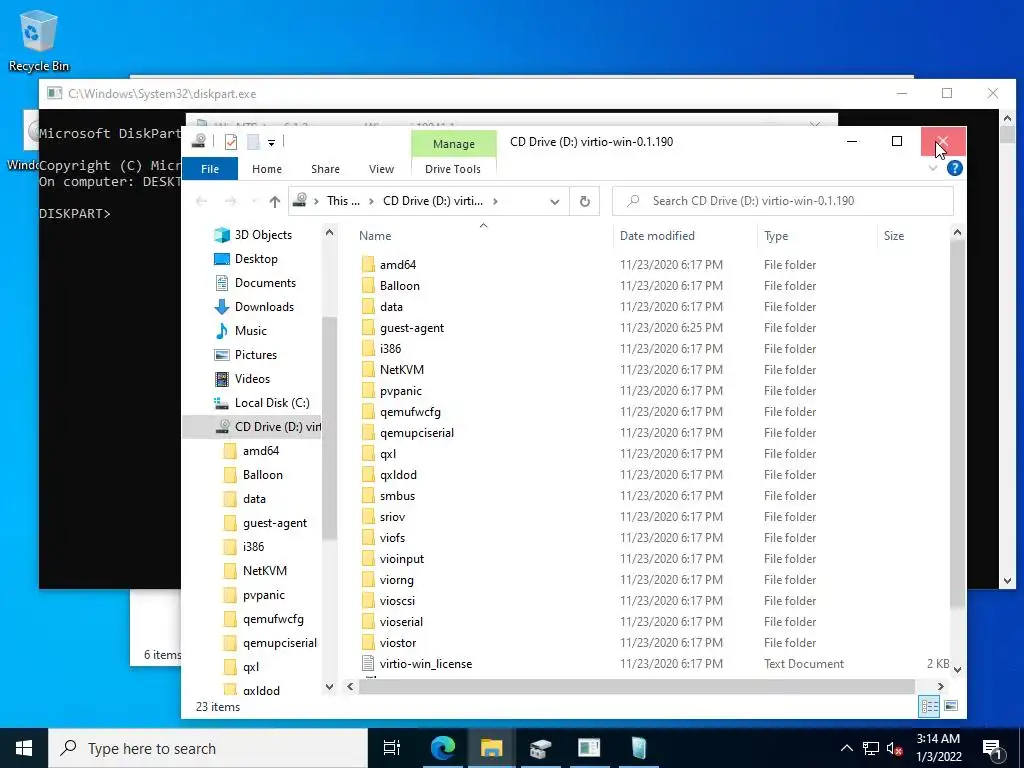The width and height of the screenshot is (1024, 768).
Task: Open Task View on the taskbar
Action: coord(392,748)
